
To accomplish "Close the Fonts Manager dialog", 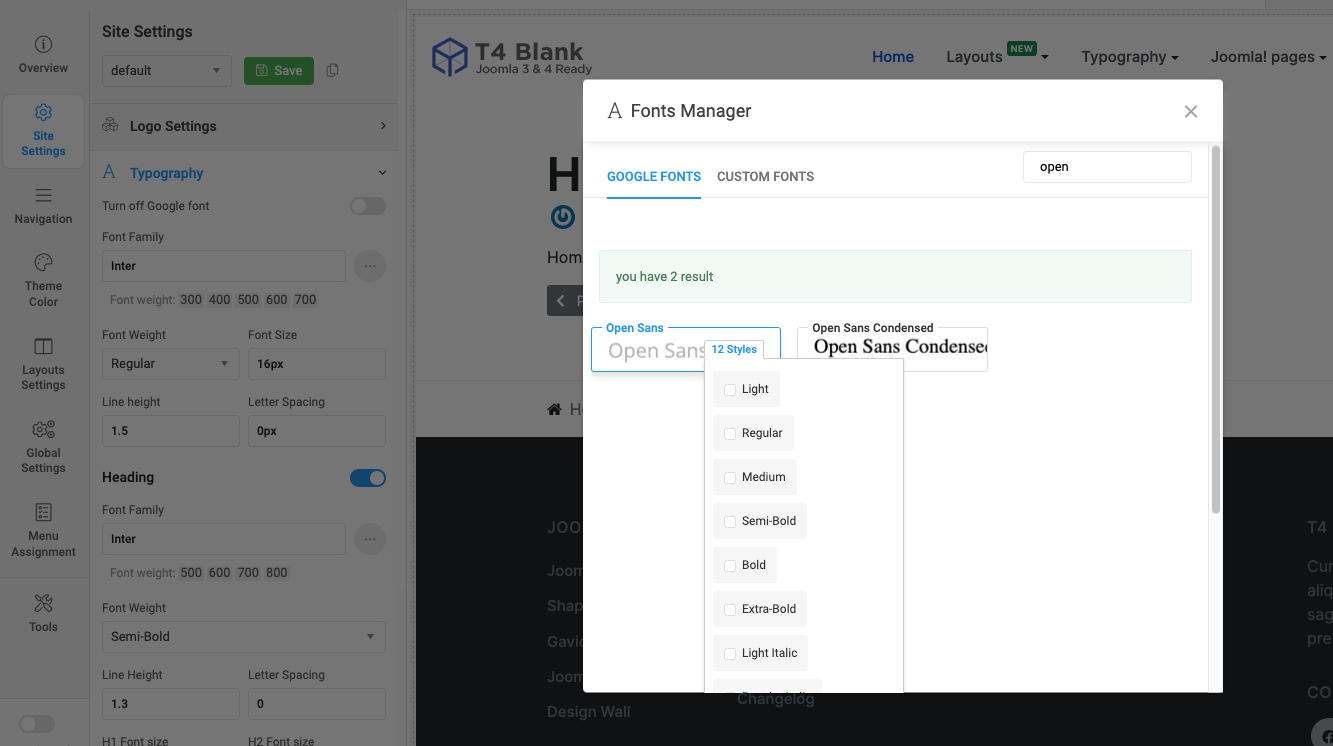I will [1190, 111].
